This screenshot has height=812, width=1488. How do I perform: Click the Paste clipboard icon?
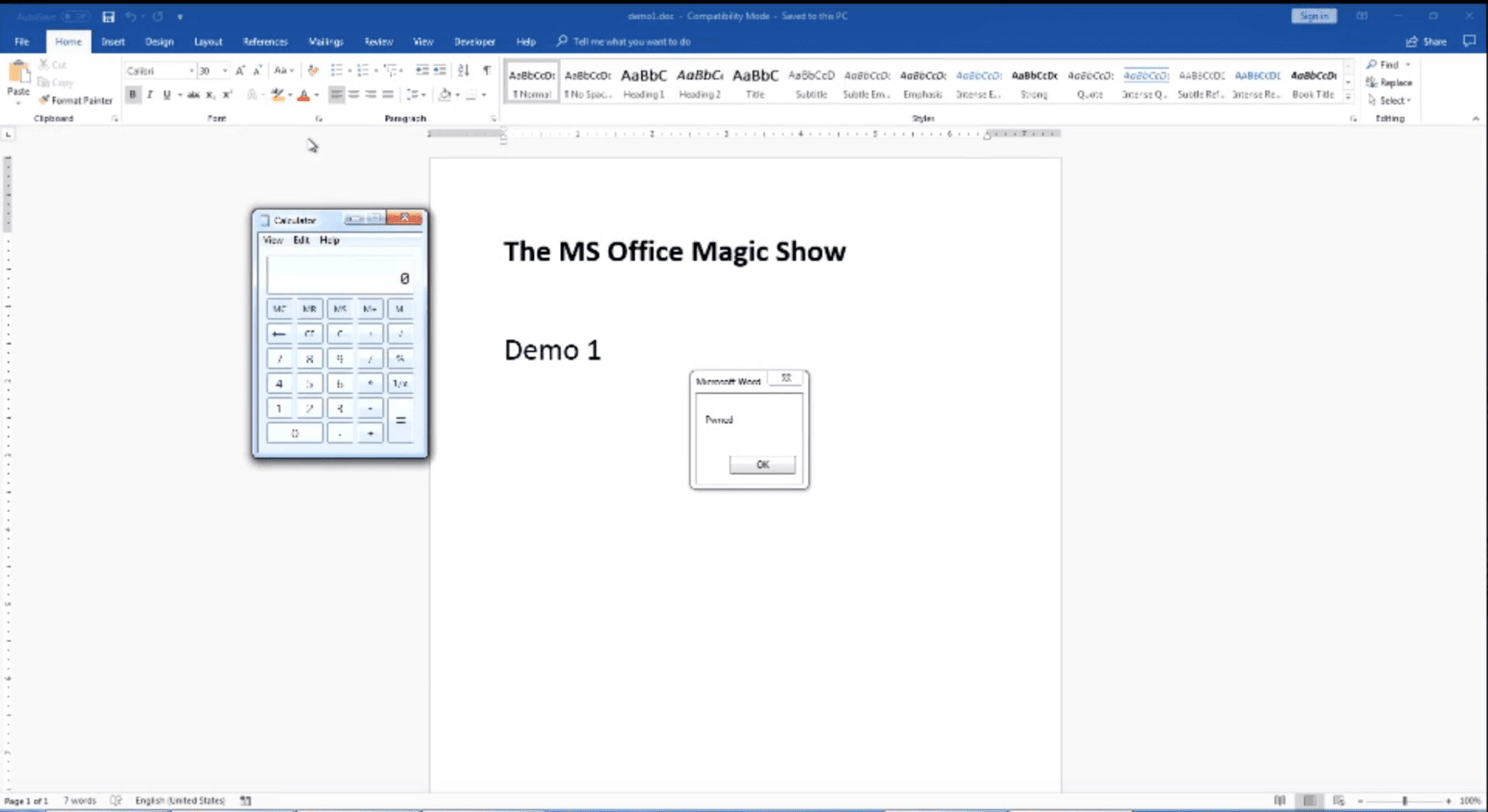19,73
